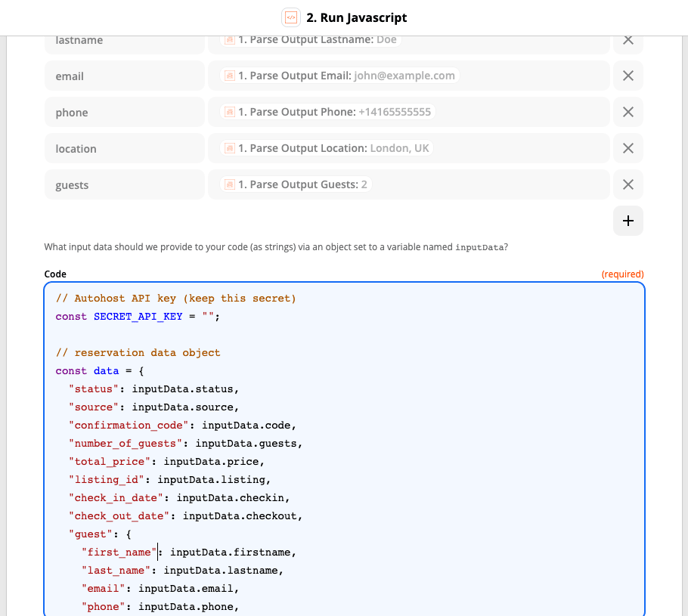Click the Code field label

(x=55, y=274)
